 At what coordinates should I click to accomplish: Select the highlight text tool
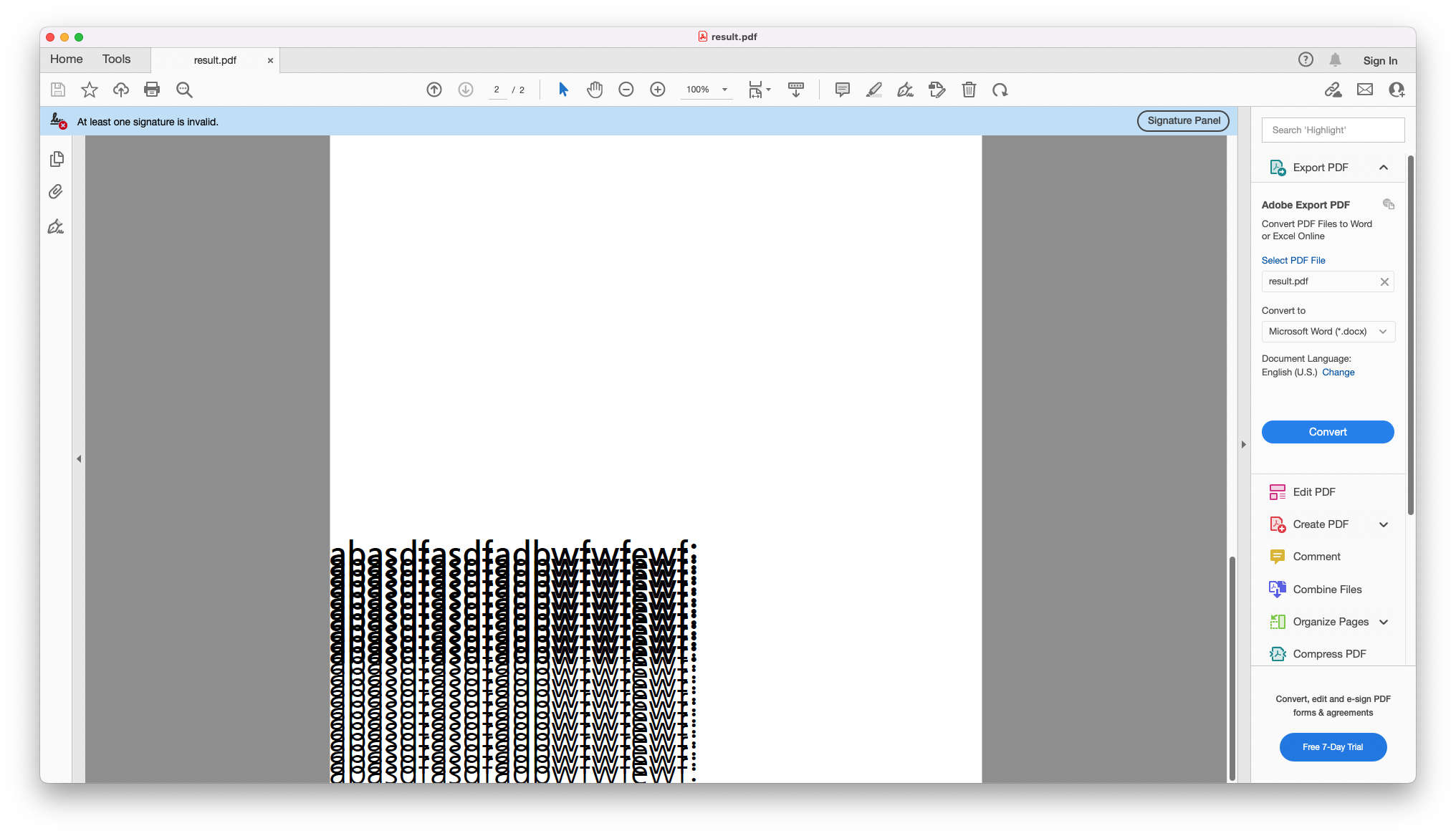click(874, 90)
